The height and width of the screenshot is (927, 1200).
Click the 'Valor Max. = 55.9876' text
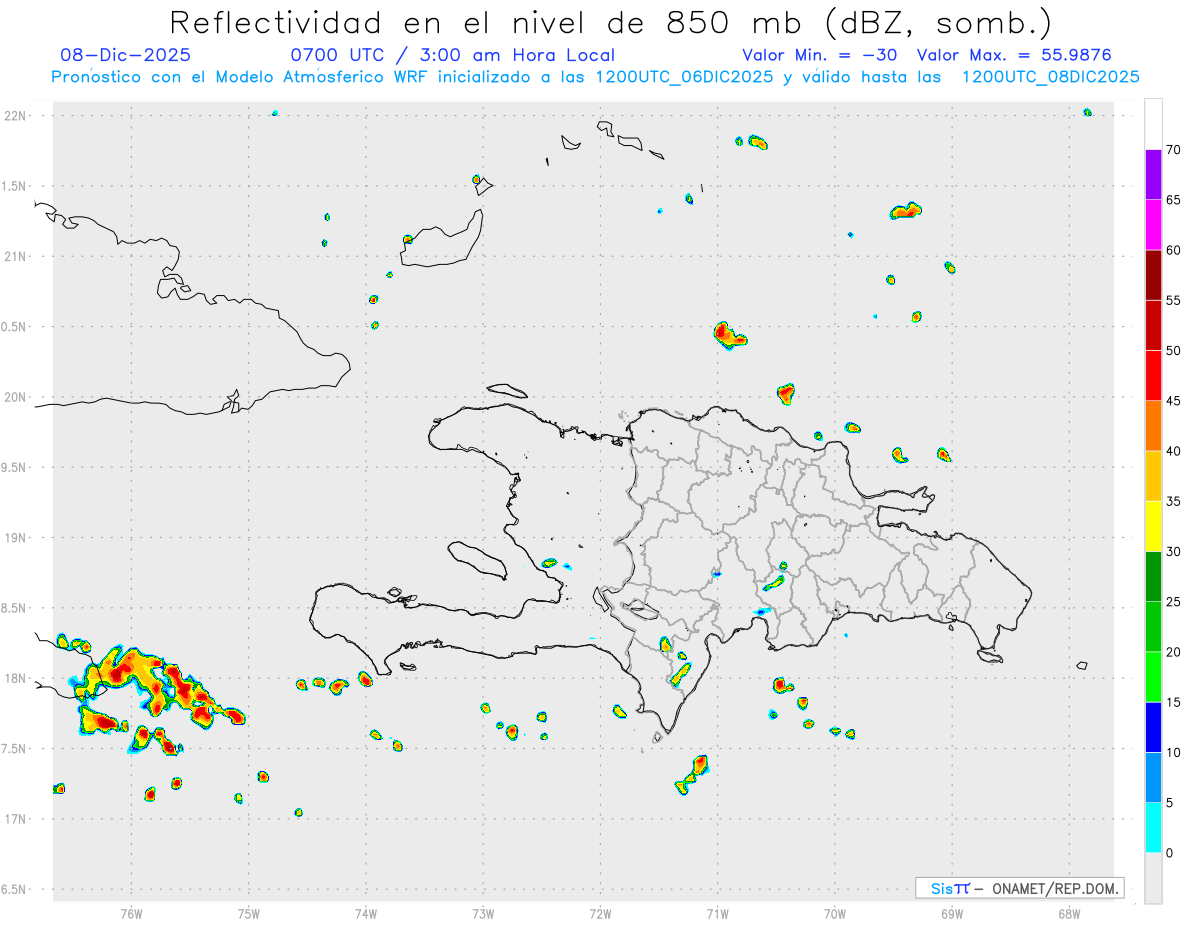tap(1014, 55)
